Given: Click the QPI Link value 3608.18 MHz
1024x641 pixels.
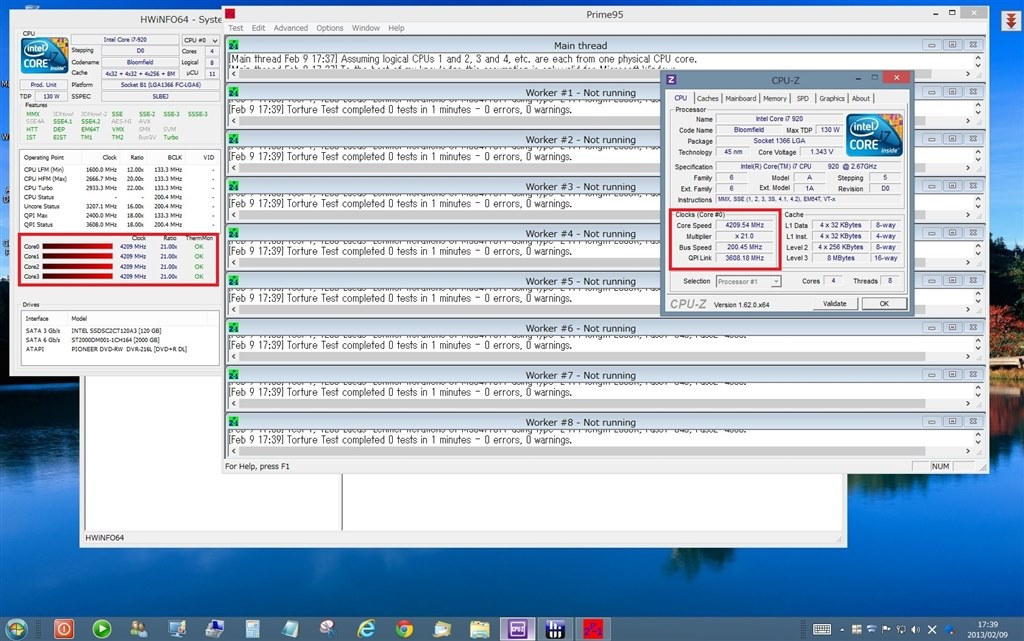Looking at the screenshot, I should pos(744,258).
